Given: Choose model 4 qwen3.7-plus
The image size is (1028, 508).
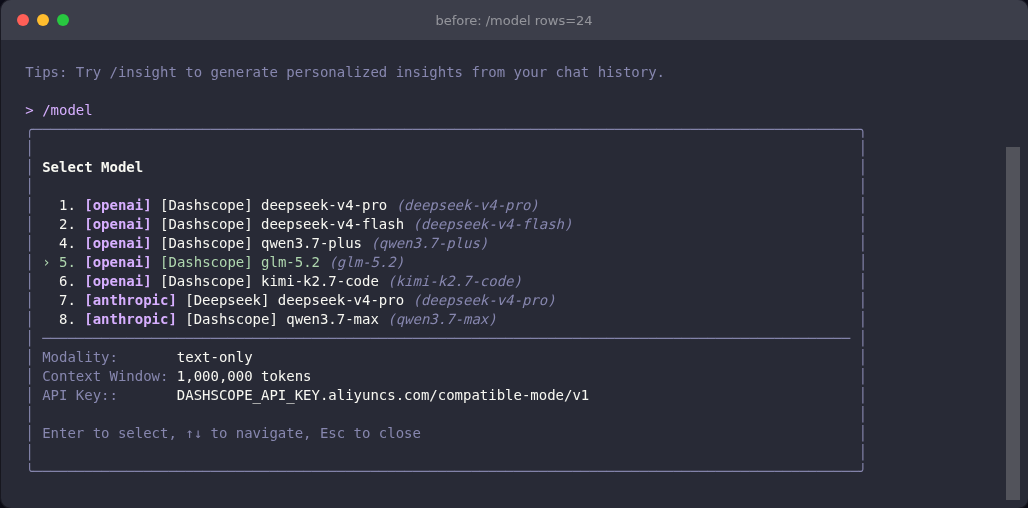Looking at the screenshot, I should point(273,243).
